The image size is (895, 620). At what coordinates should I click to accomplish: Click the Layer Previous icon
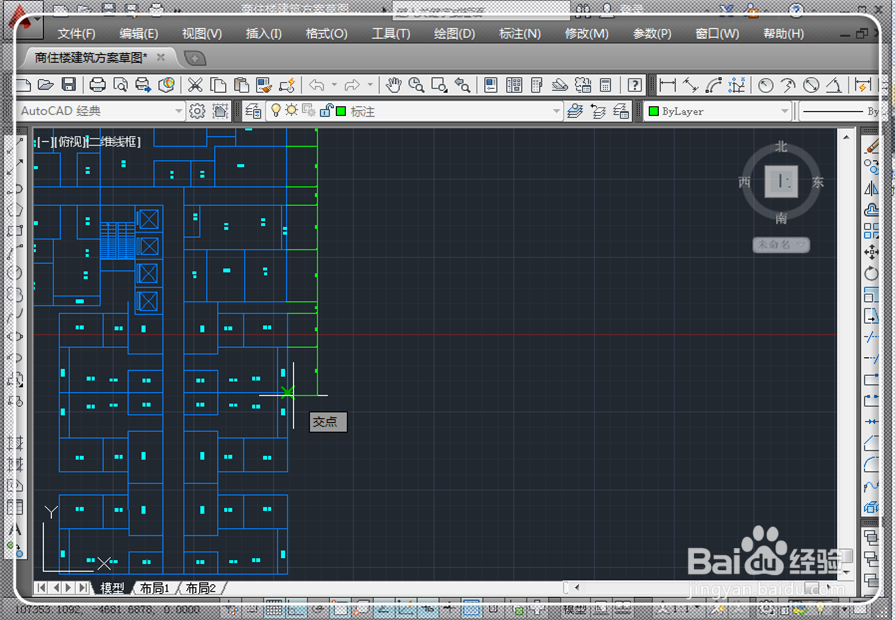(598, 111)
